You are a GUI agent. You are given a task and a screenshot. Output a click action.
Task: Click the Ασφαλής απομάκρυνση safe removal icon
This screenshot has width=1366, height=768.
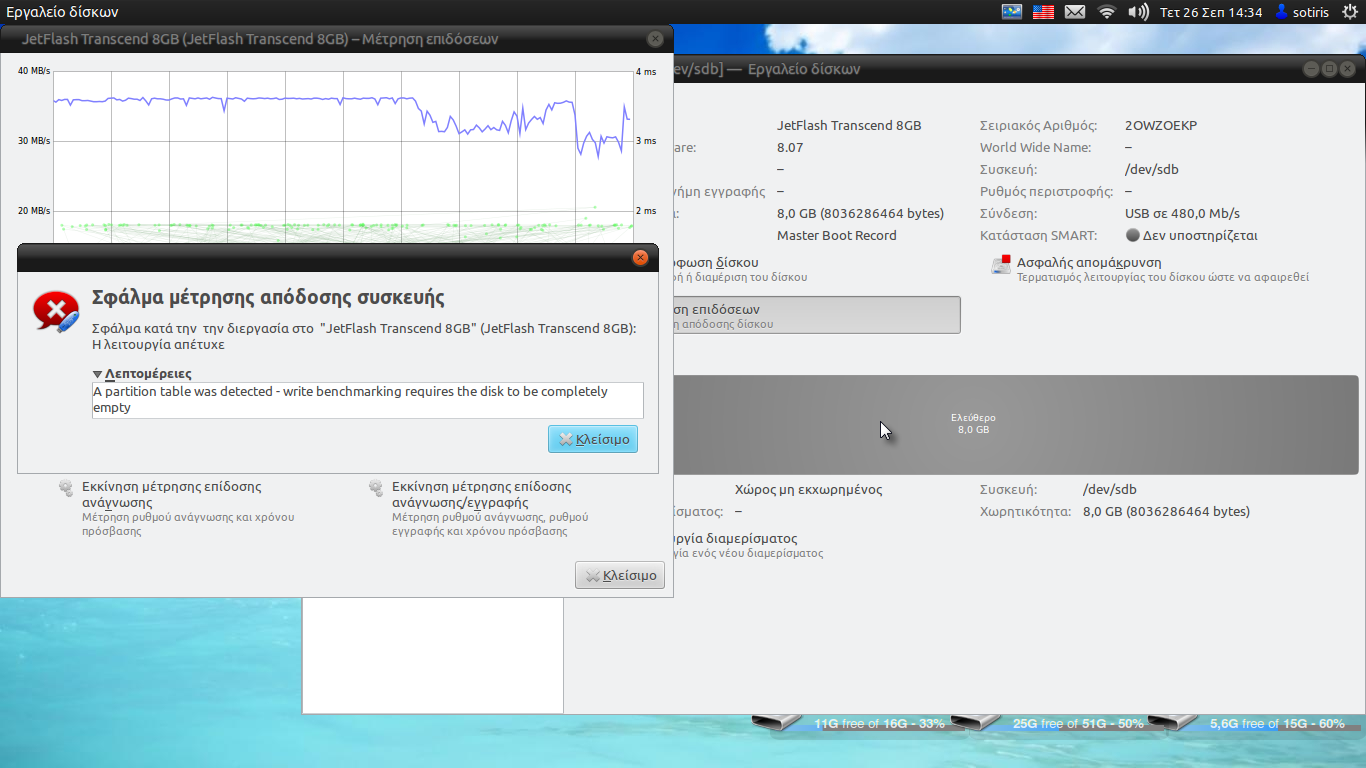tap(1001, 265)
